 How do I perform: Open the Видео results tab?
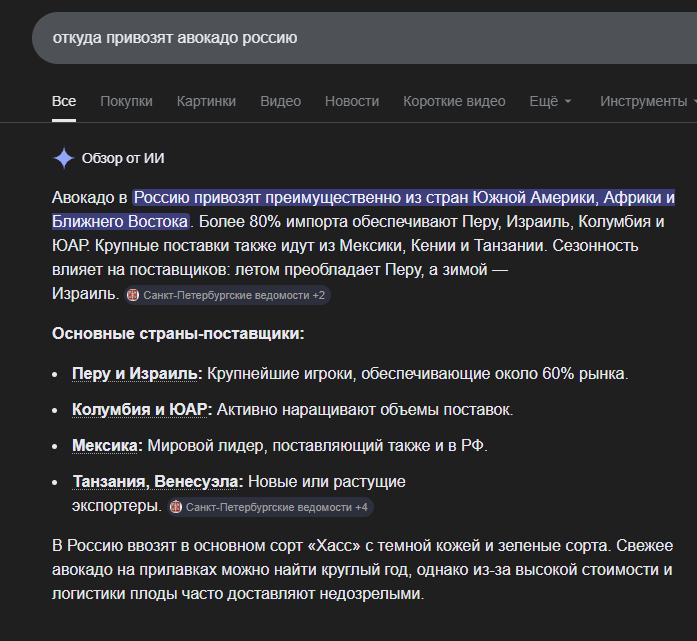coord(280,101)
